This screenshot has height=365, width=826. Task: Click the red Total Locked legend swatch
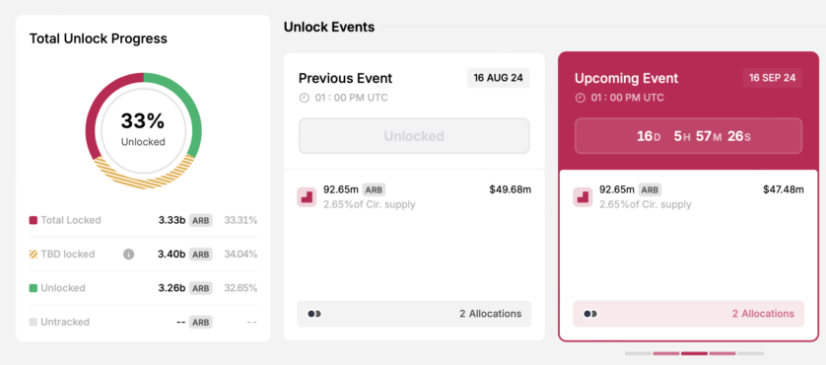click(33, 220)
